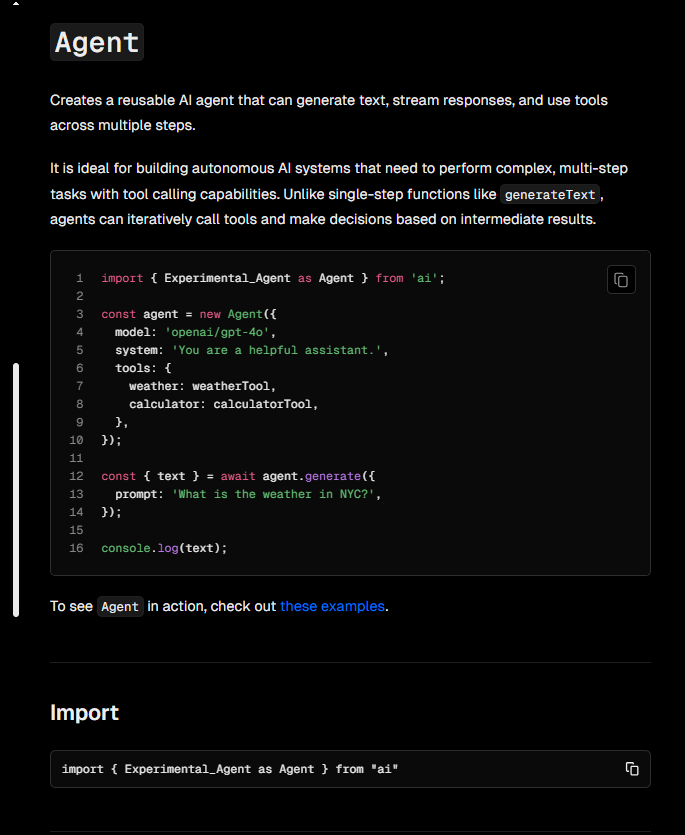Click the agent.generate call in code
This screenshot has height=835, width=685.
pyautogui.click(x=300, y=476)
